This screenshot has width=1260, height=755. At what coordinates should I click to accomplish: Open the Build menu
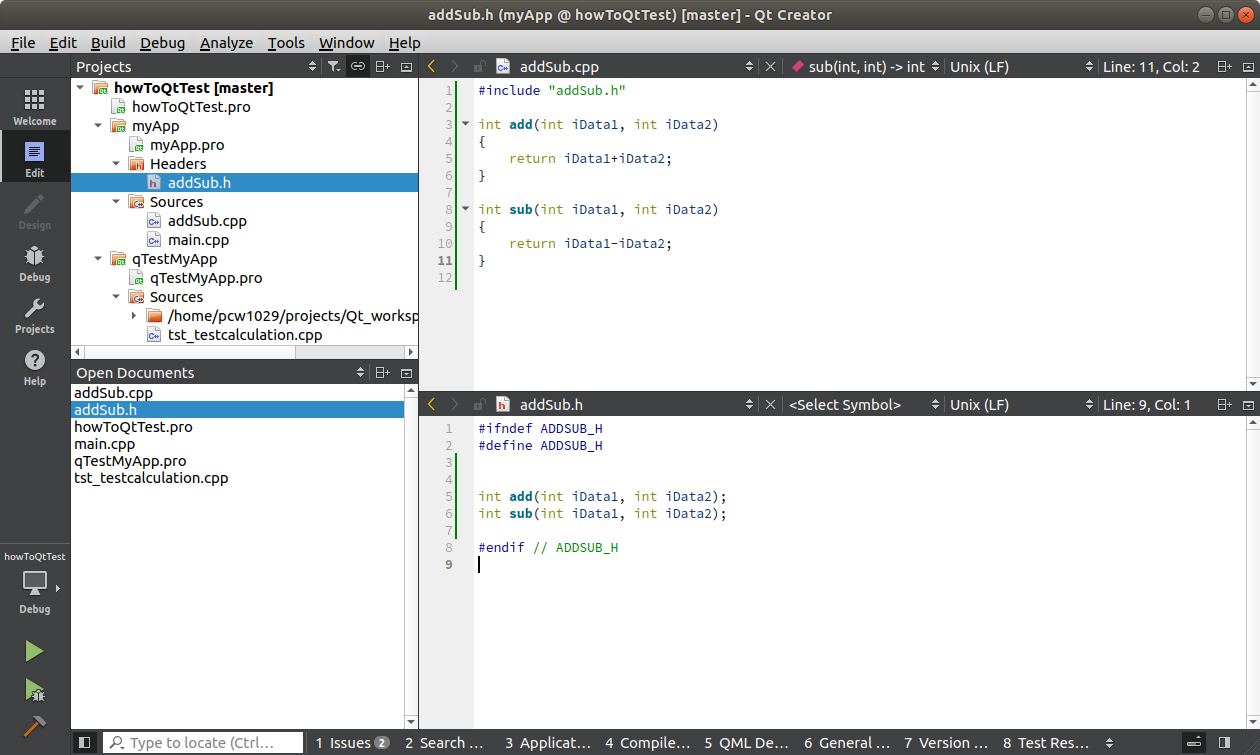click(x=108, y=43)
